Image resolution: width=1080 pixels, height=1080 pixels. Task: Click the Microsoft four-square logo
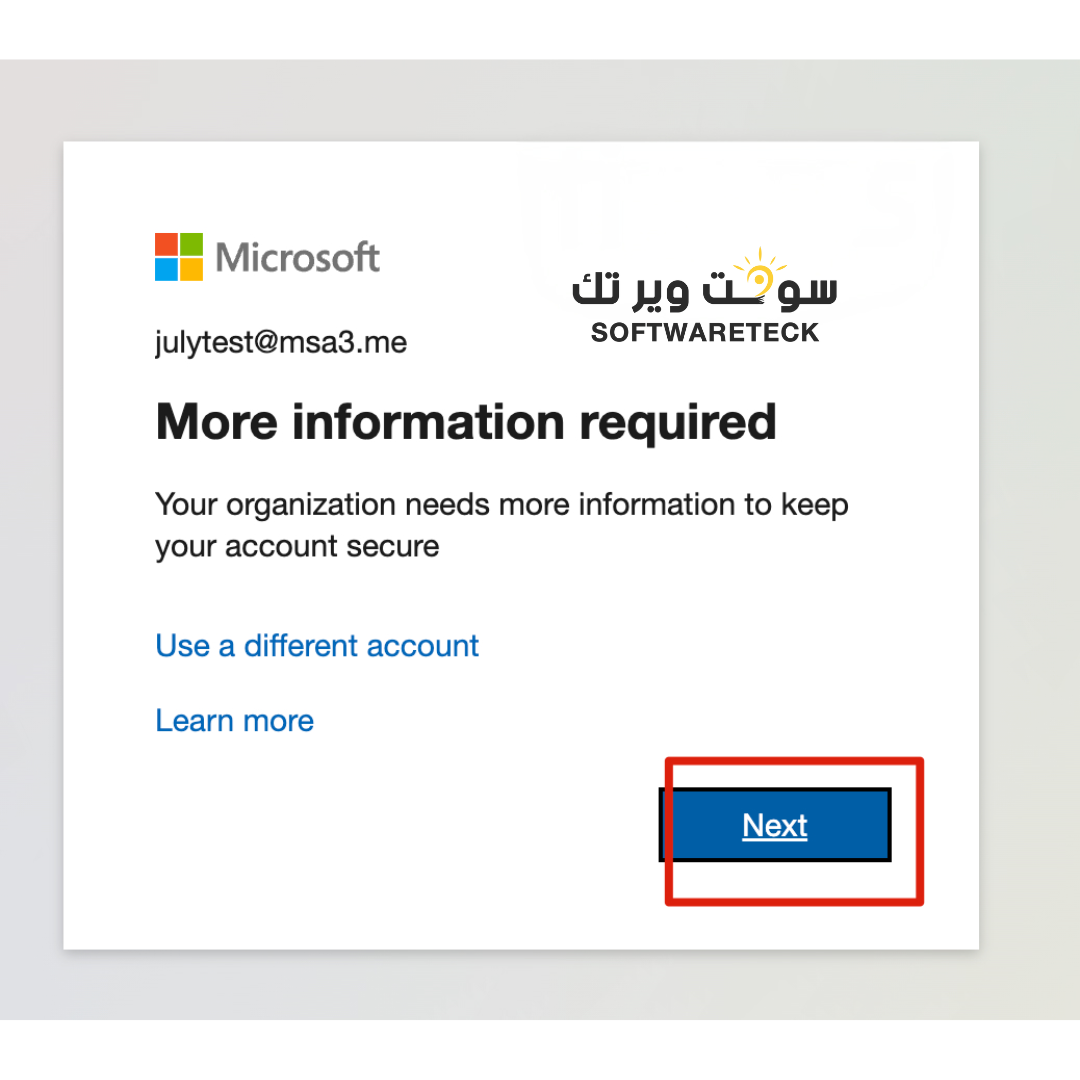click(179, 257)
